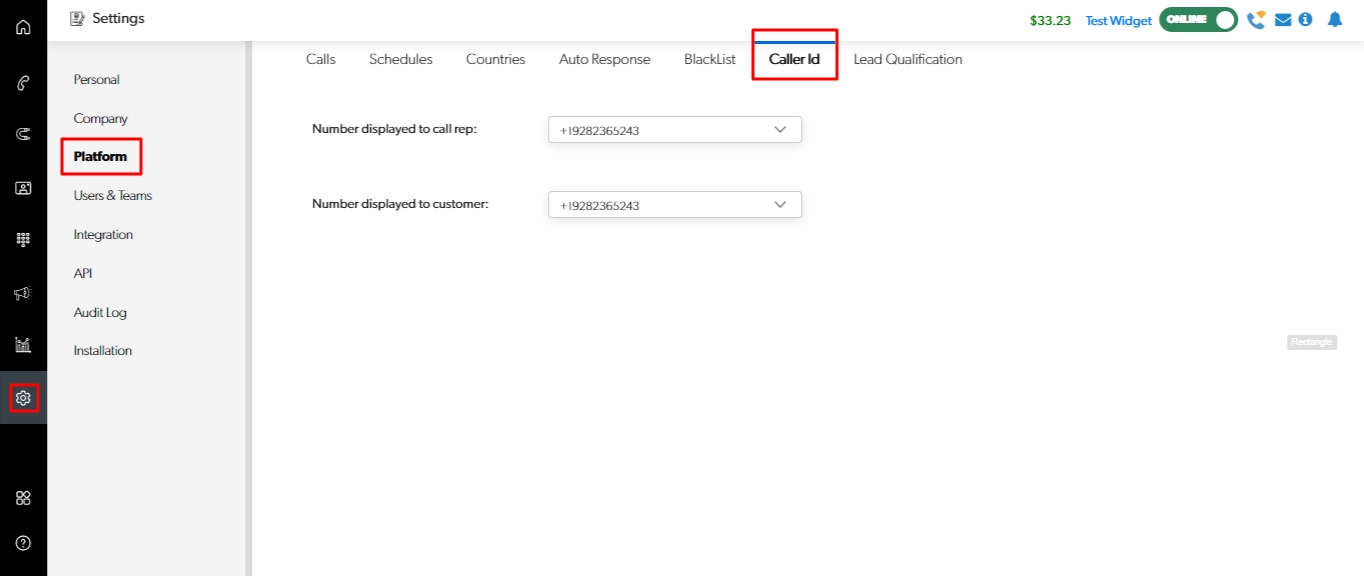Viewport: 1364px width, 576px height.
Task: Open the help question mark icon
Action: (x=23, y=543)
